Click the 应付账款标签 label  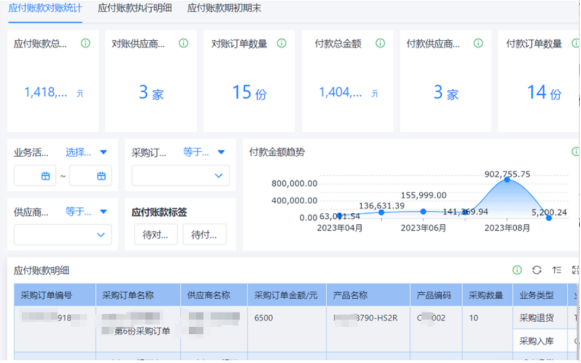click(x=159, y=212)
